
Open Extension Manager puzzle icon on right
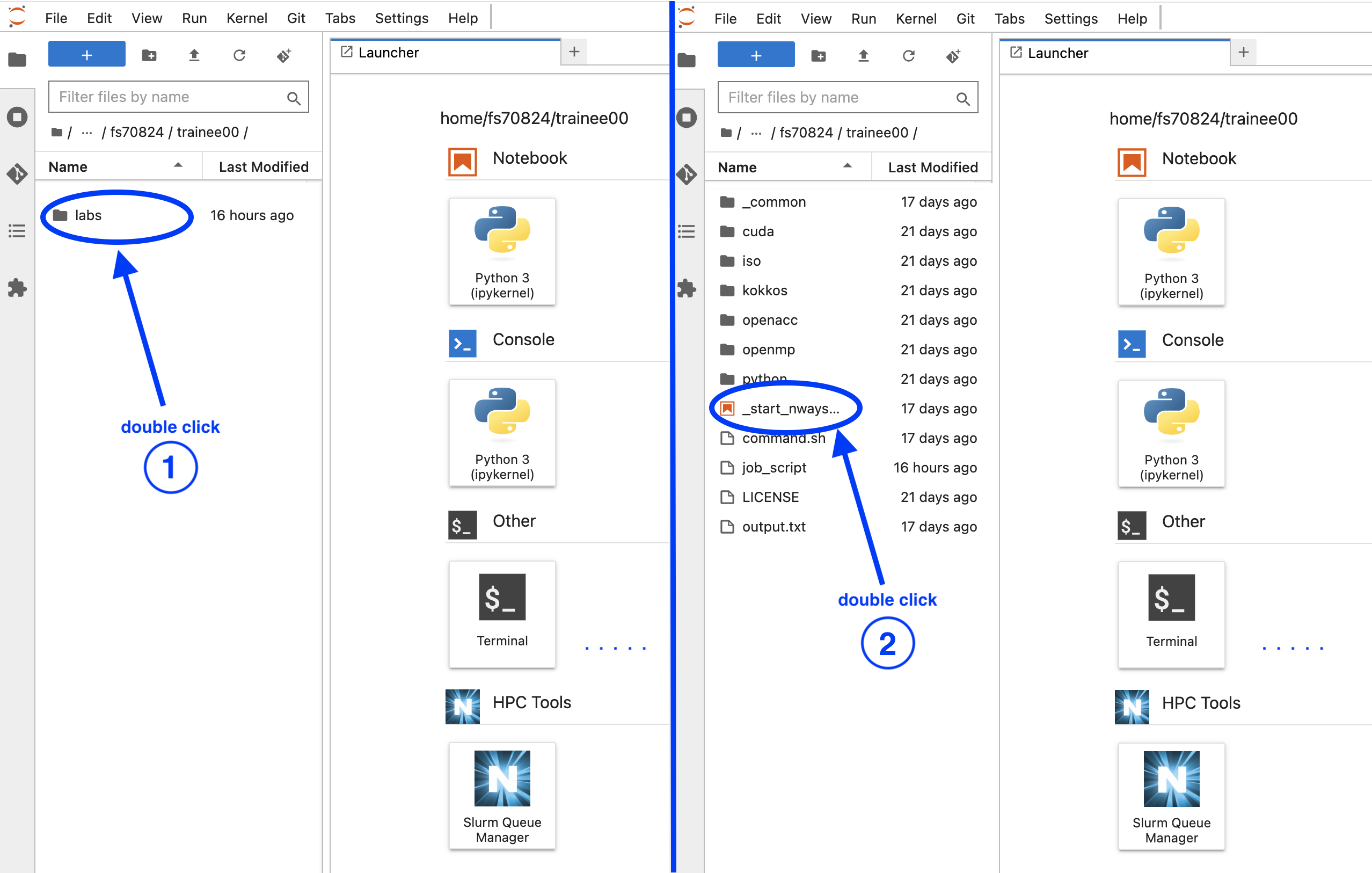click(687, 288)
